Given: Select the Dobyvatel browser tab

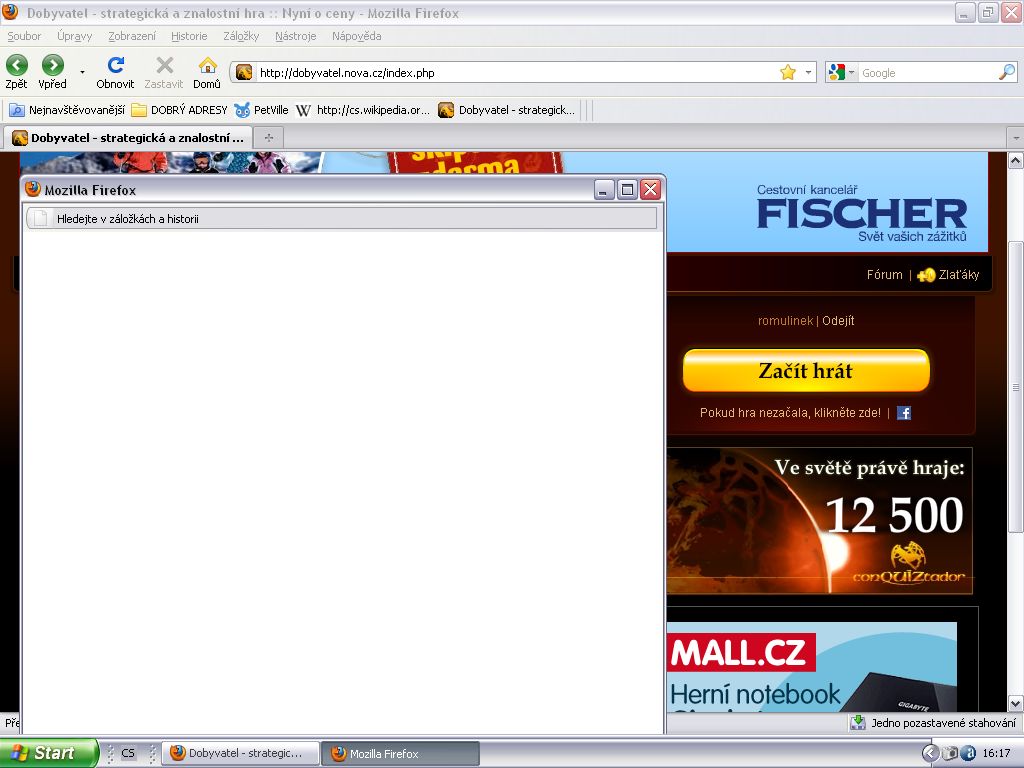Looking at the screenshot, I should coord(128,138).
